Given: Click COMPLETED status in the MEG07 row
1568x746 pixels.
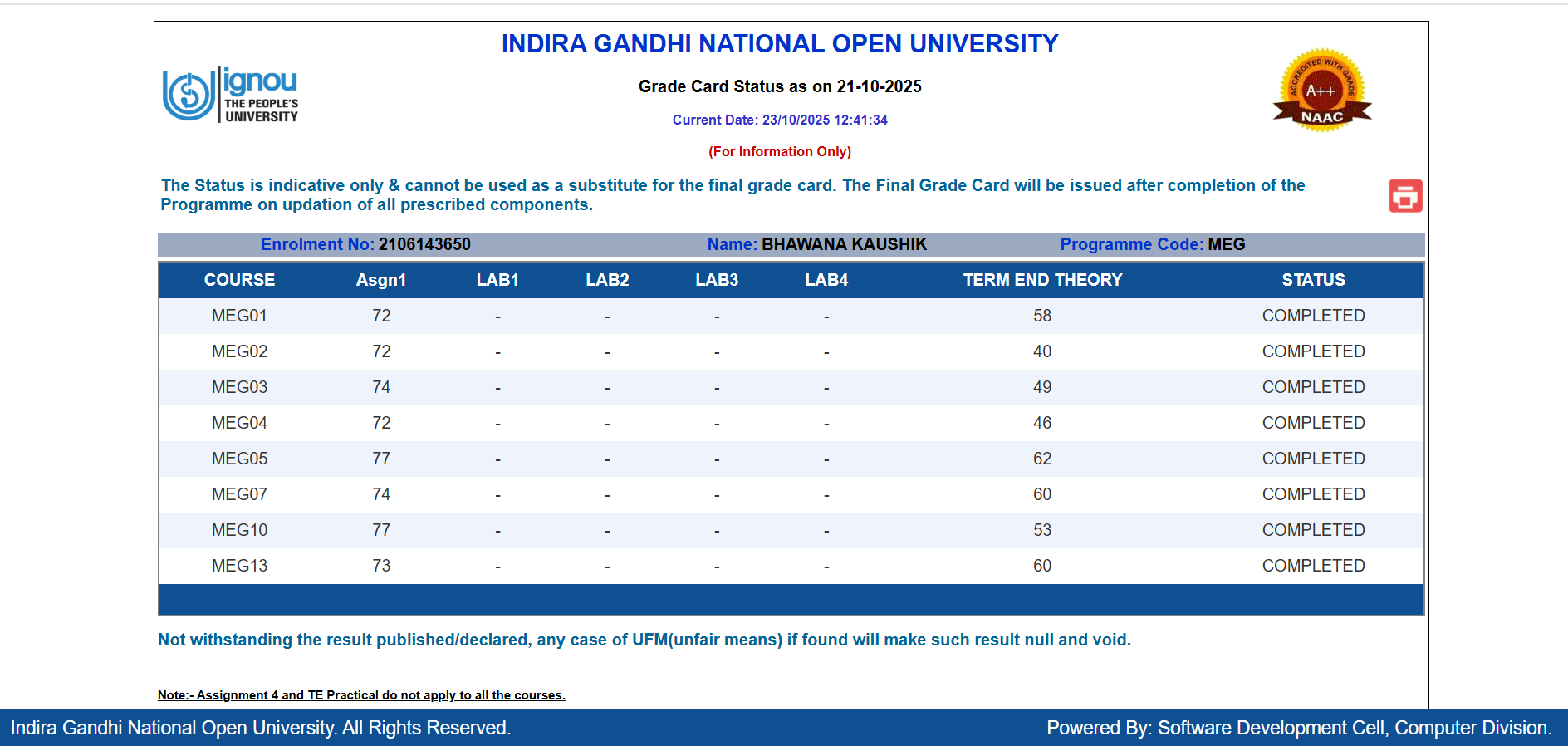Looking at the screenshot, I should pyautogui.click(x=1313, y=494).
